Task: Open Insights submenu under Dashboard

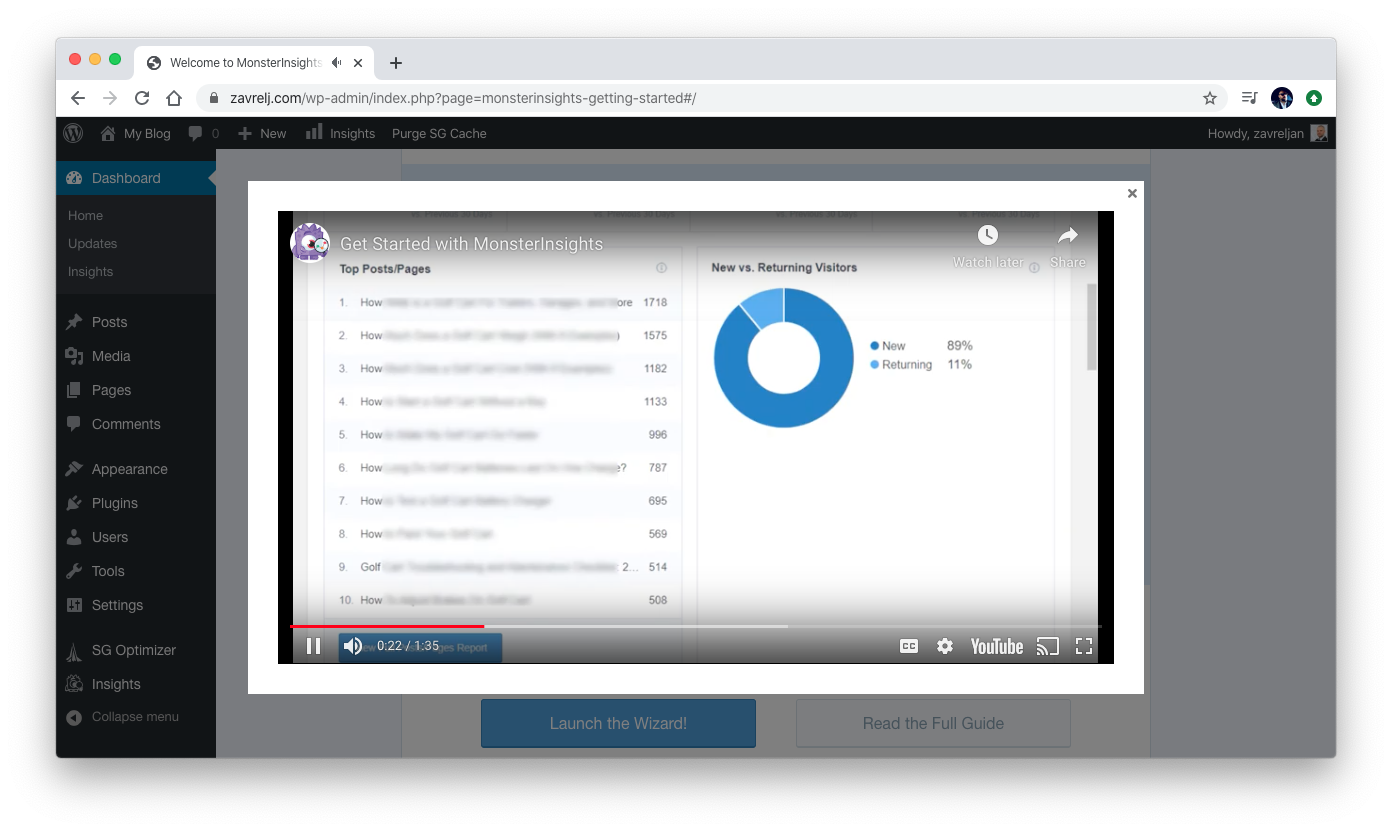Action: pos(90,271)
